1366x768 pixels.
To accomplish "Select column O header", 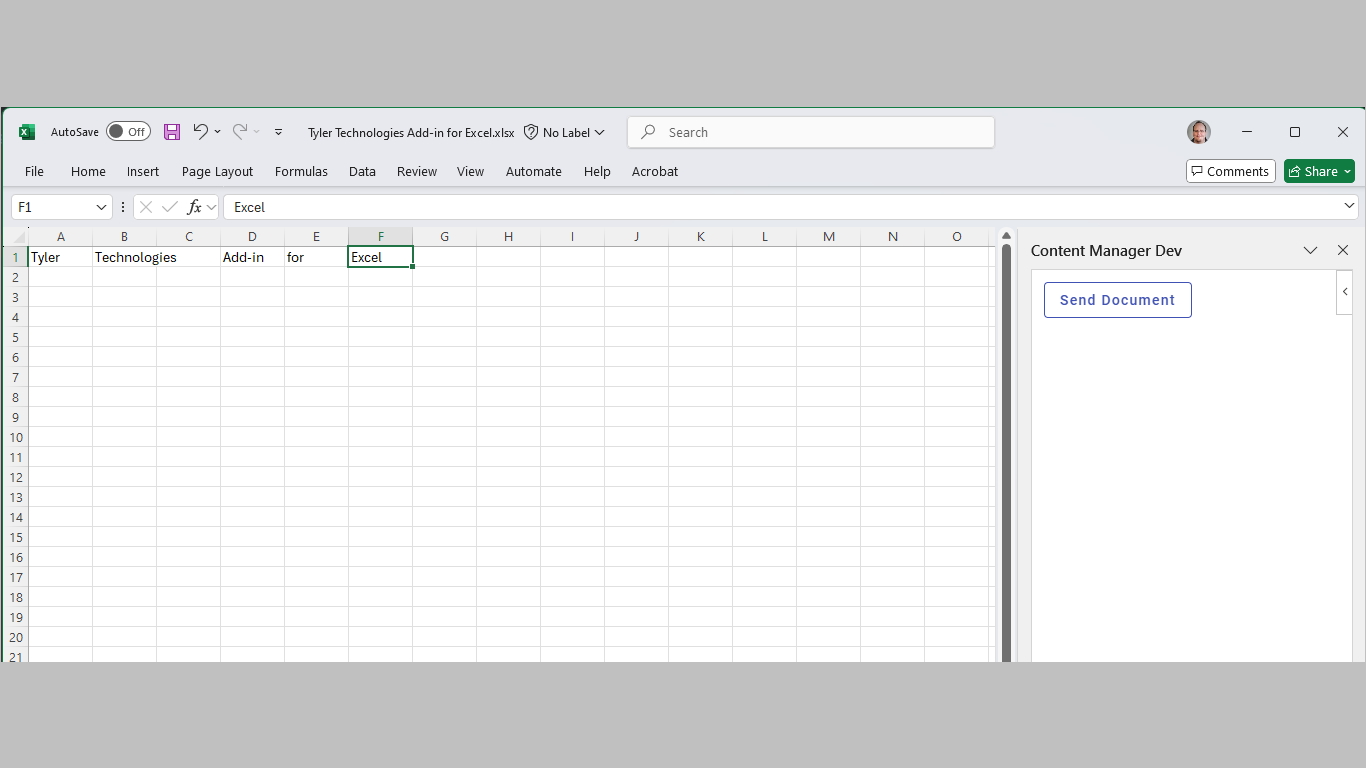I will coord(957,237).
